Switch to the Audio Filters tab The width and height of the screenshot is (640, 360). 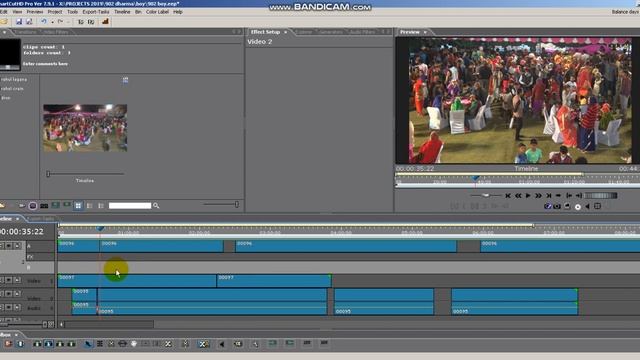[x=362, y=32]
